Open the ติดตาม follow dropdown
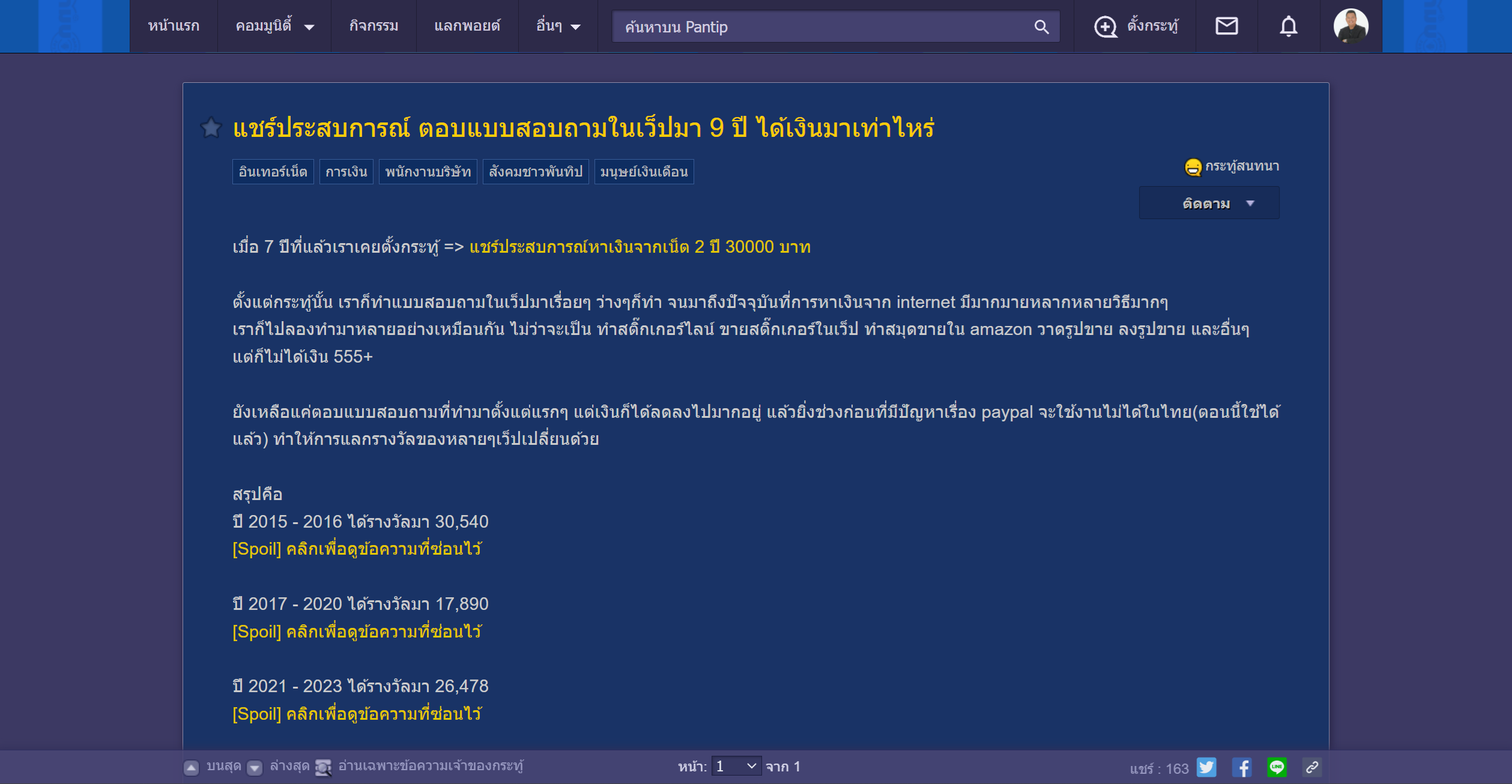 coord(1209,203)
